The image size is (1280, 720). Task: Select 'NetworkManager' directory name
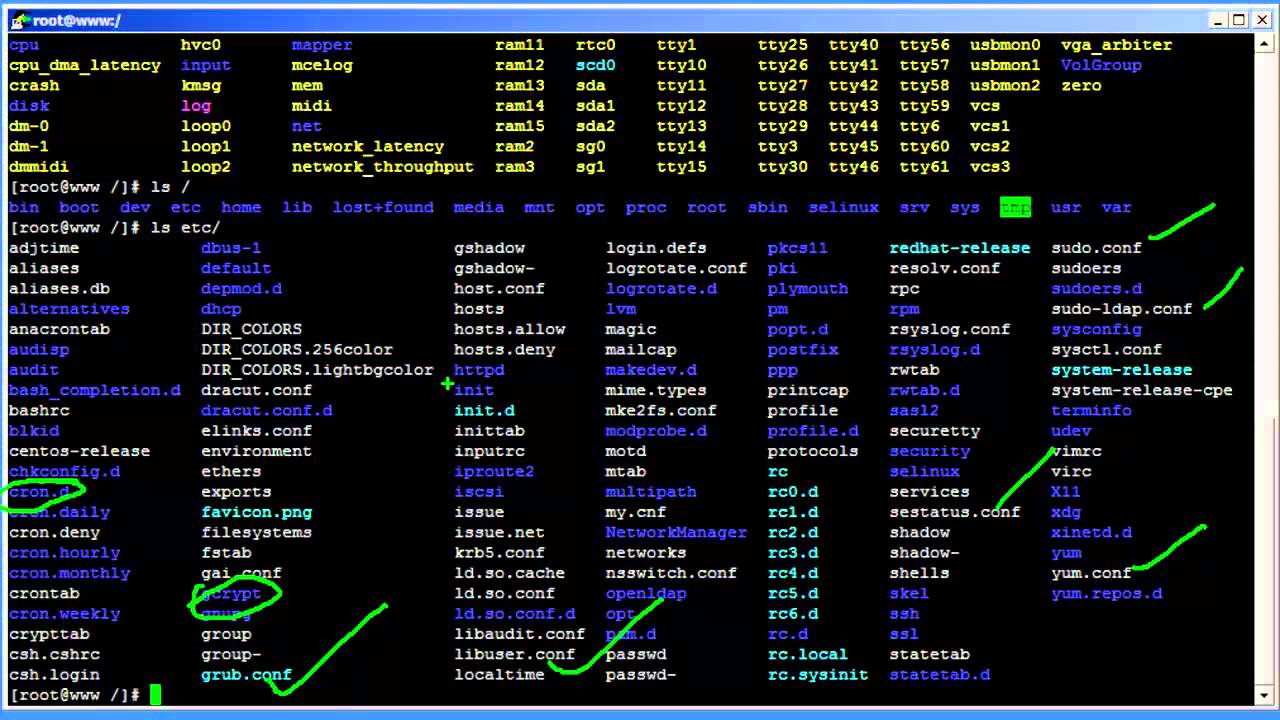click(676, 532)
